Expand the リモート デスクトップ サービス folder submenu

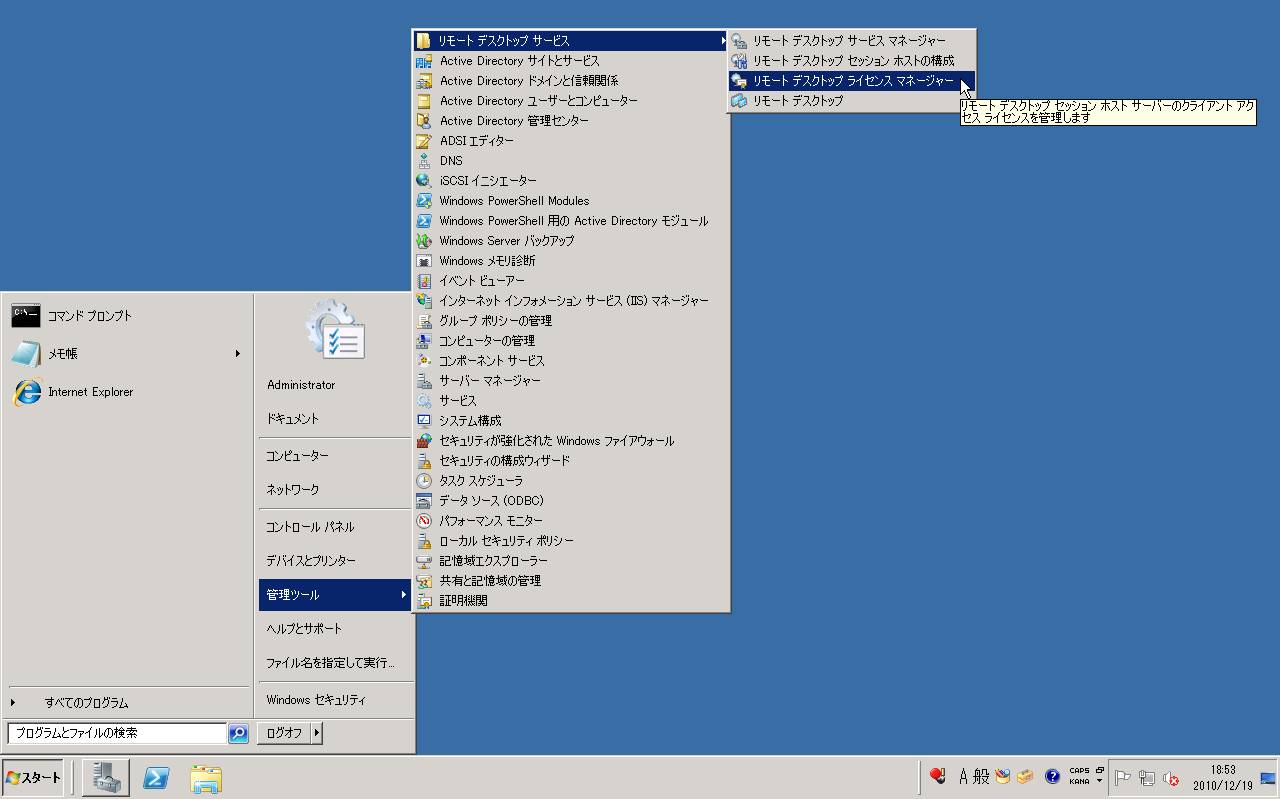[x=571, y=41]
